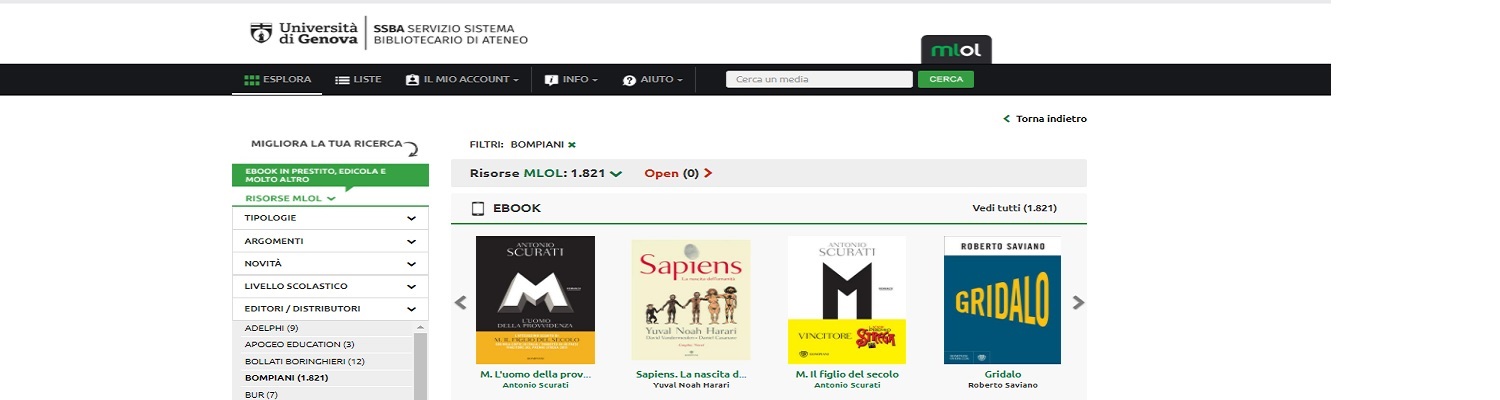1500x400 pixels.
Task: Click the publishers list scroll-up arrow
Action: coord(421,327)
